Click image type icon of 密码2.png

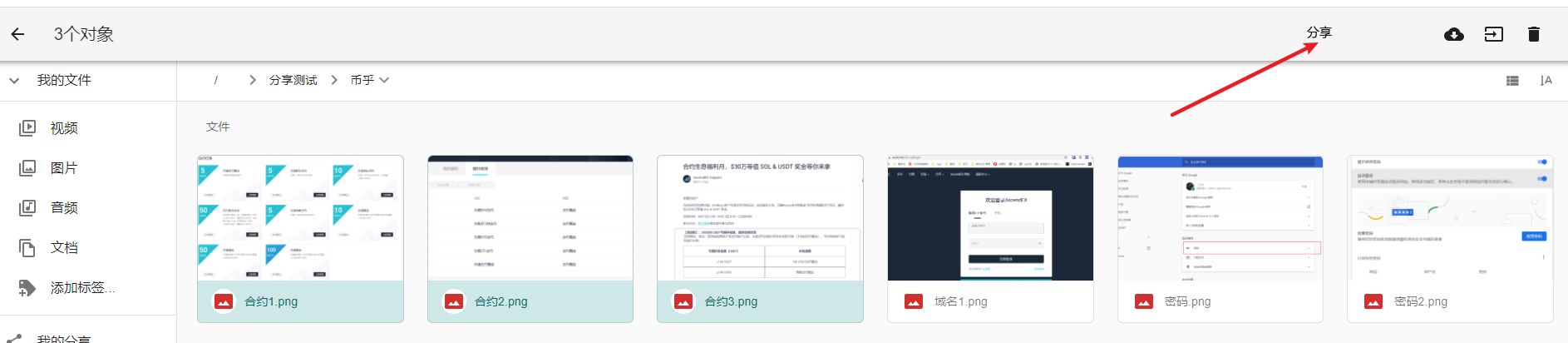click(1373, 301)
